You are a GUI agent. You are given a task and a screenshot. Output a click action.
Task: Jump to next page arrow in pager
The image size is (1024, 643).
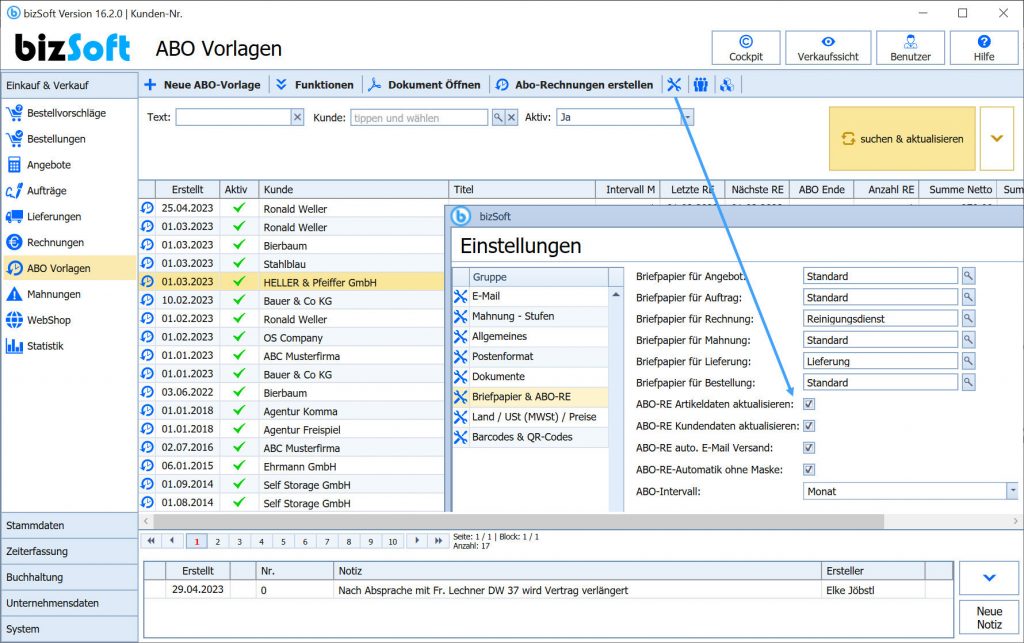417,541
